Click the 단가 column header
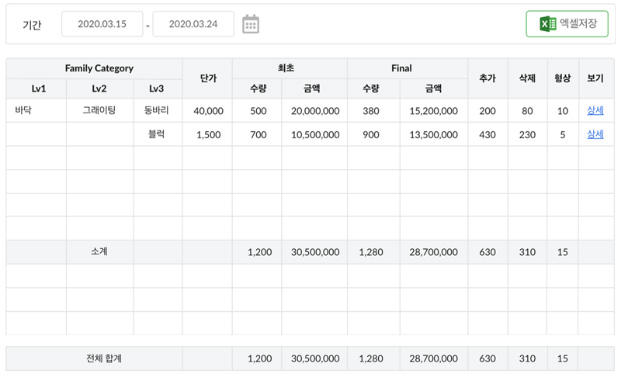 (207, 78)
